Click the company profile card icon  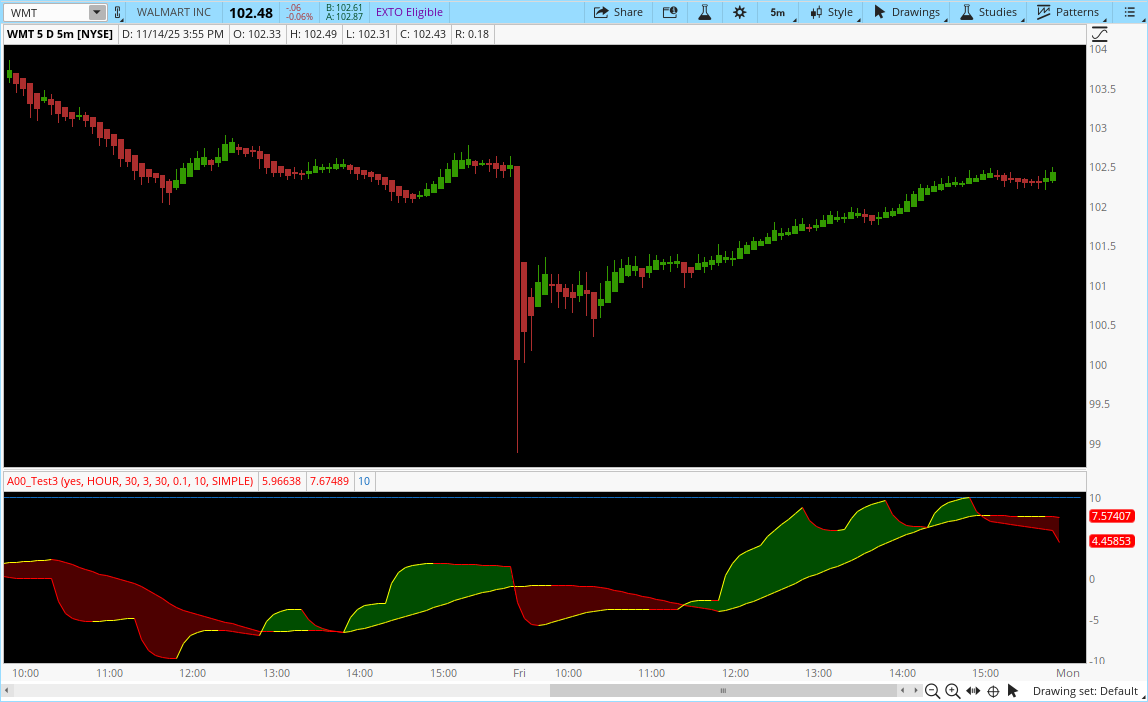pos(670,12)
